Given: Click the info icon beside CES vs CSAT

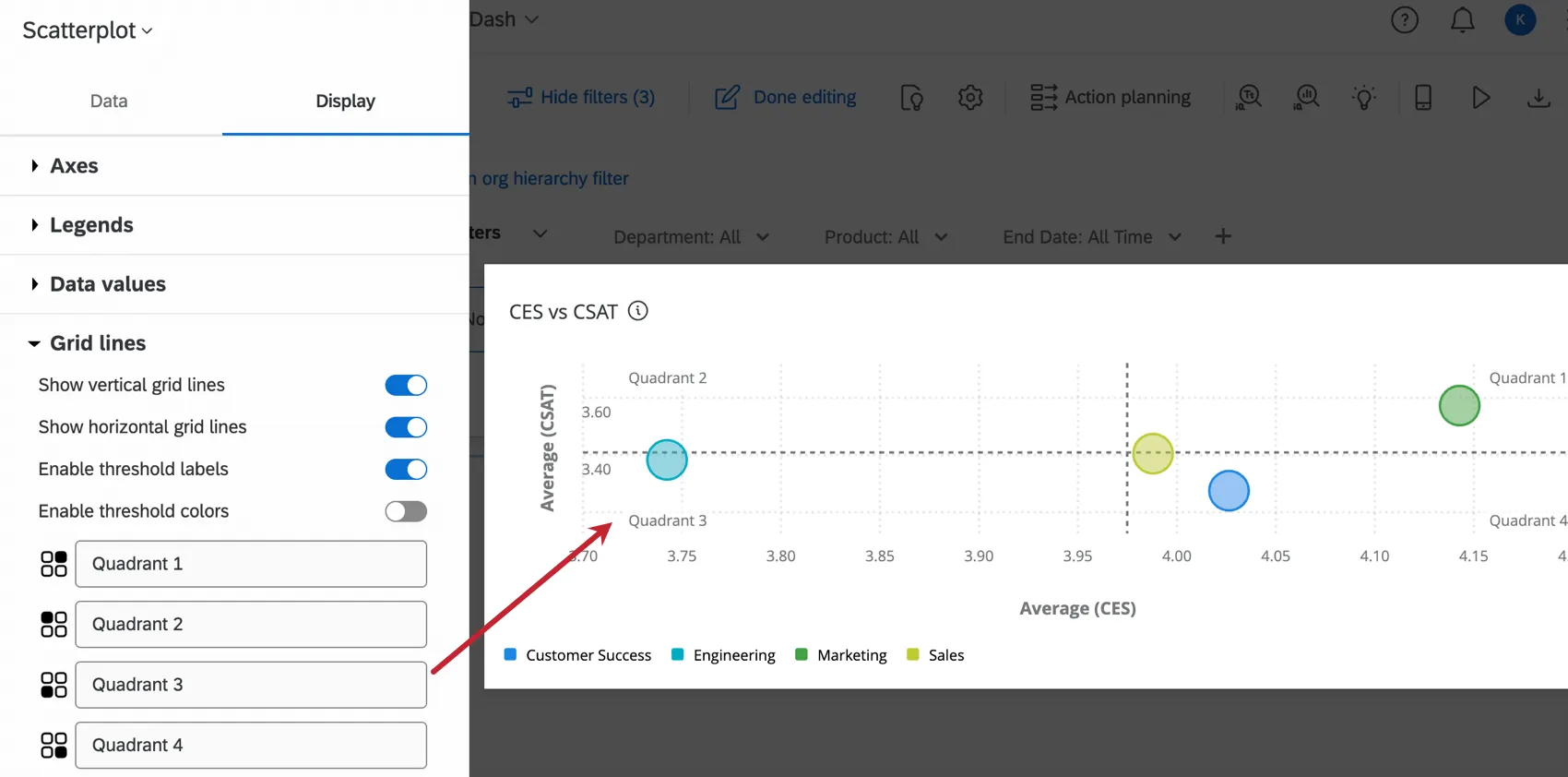Looking at the screenshot, I should [638, 311].
